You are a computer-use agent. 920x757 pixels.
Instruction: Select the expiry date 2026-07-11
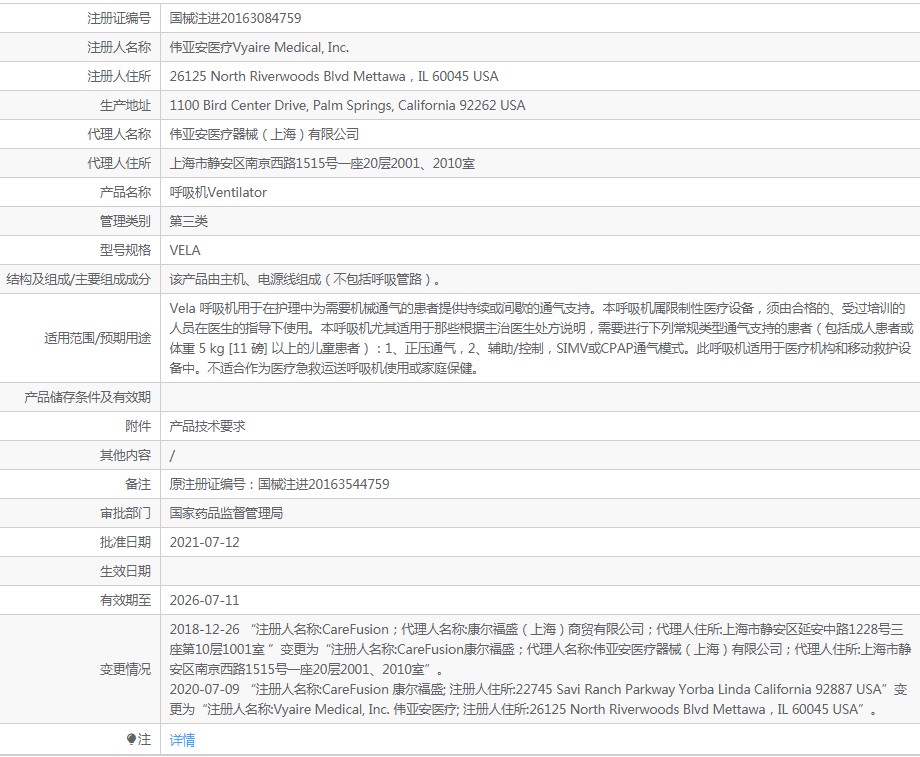click(205, 600)
